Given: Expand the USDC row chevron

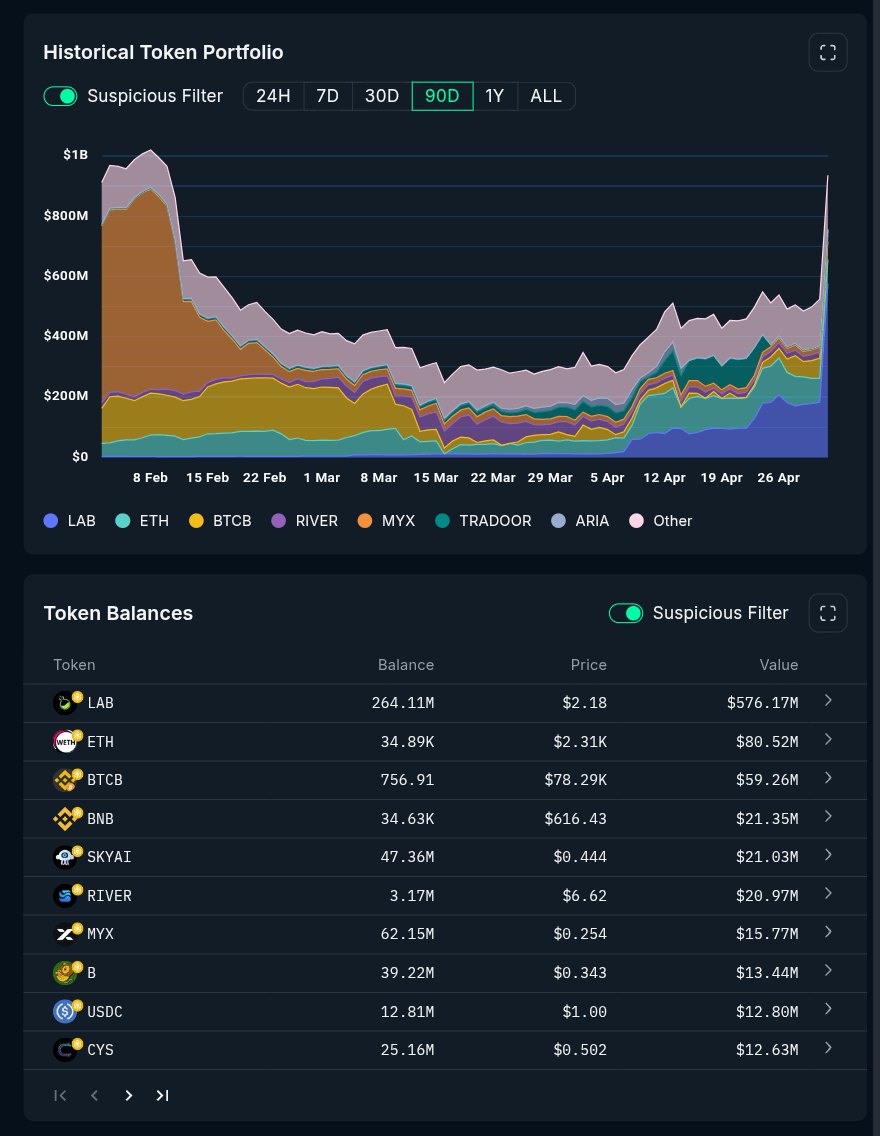Looking at the screenshot, I should coord(829,1009).
